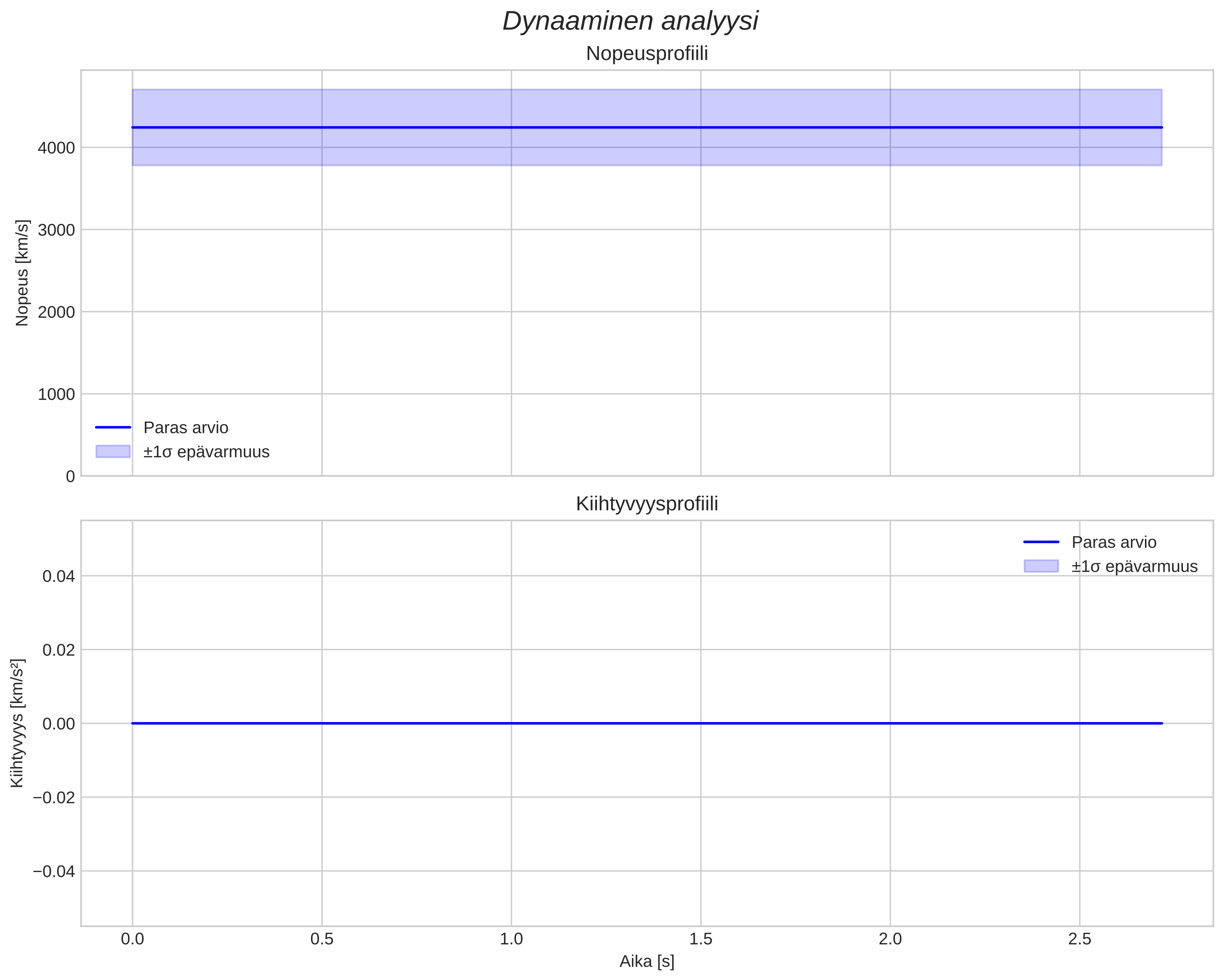
Task: Click the 0.04 tick label on the acceleration axis
Action: [58, 576]
